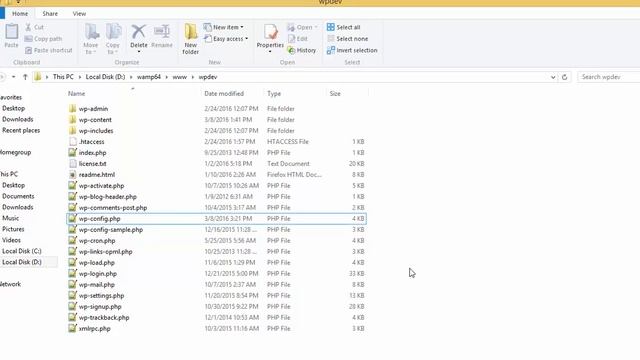The image size is (640, 360).
Task: Create a New folder
Action: [x=191, y=39]
